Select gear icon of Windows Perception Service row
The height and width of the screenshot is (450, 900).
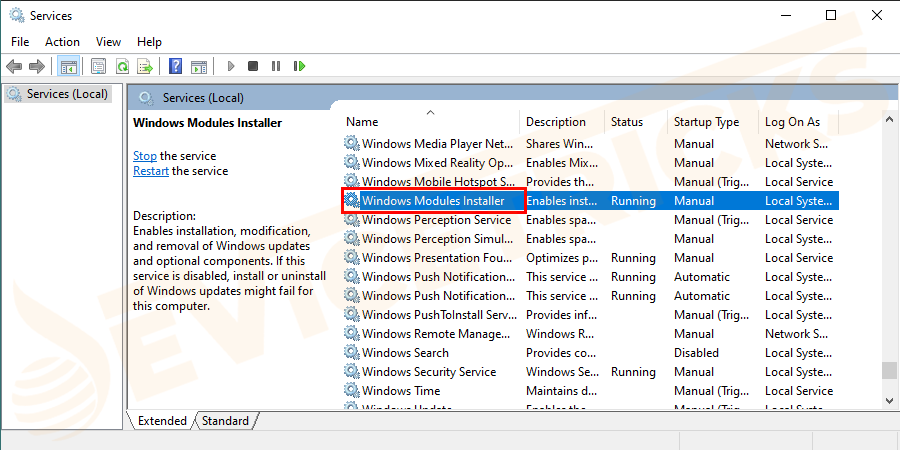[351, 220]
